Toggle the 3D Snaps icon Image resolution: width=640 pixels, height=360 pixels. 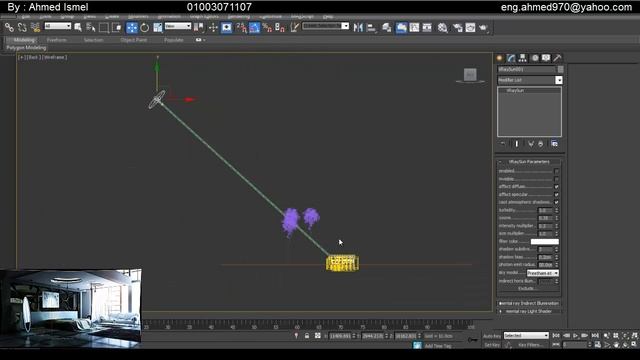coord(241,27)
